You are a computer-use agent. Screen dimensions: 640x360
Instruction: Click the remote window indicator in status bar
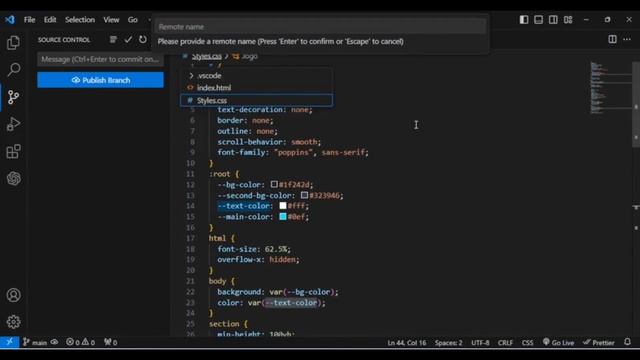(x=9, y=342)
